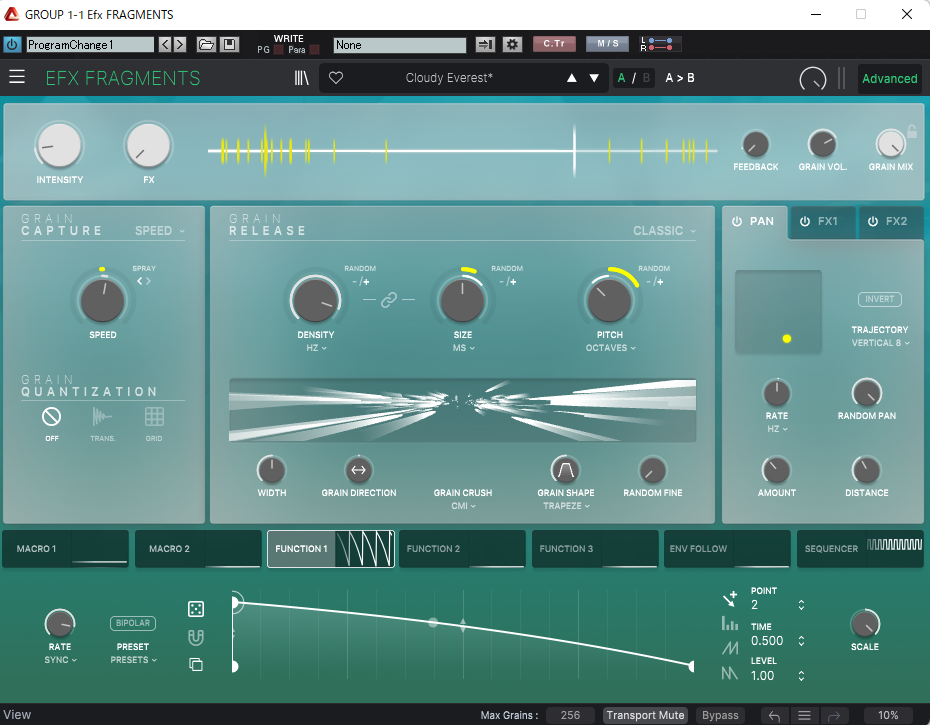This screenshot has width=930, height=725.
Task: Toggle the Invert trajectory button
Action: 880,299
